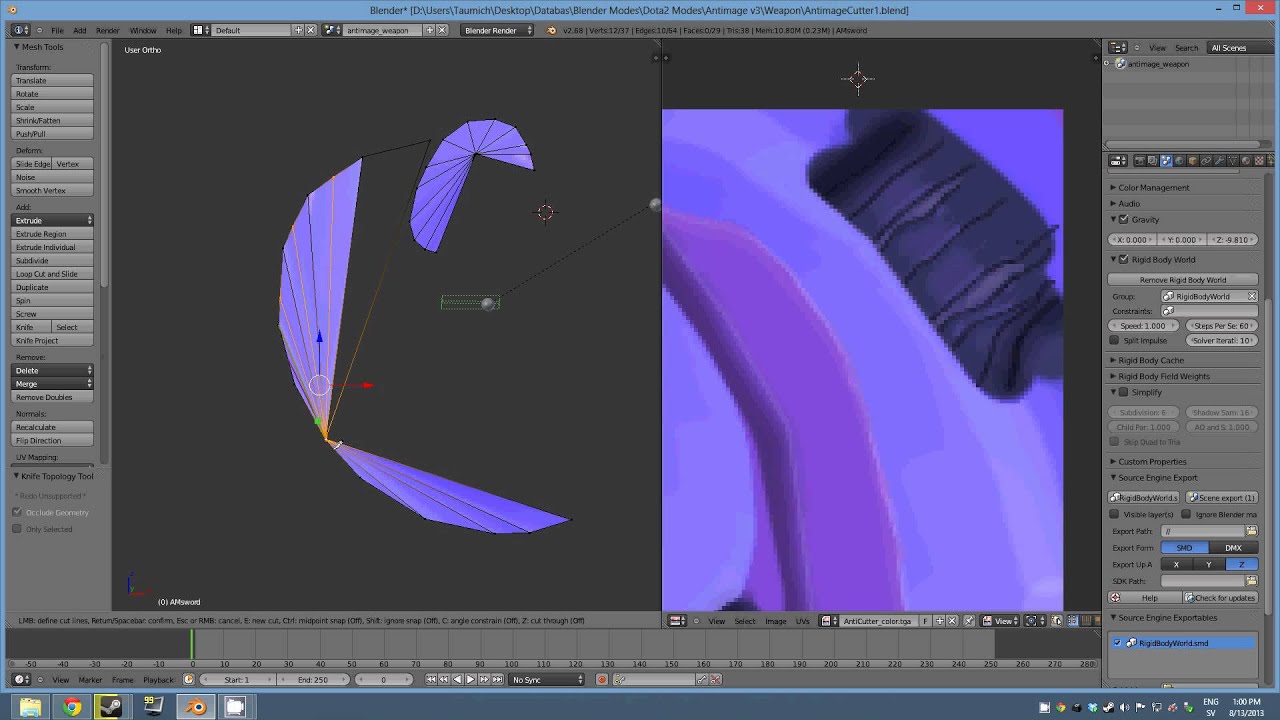Enable the Visible layer(s) checkbox

pos(1115,515)
